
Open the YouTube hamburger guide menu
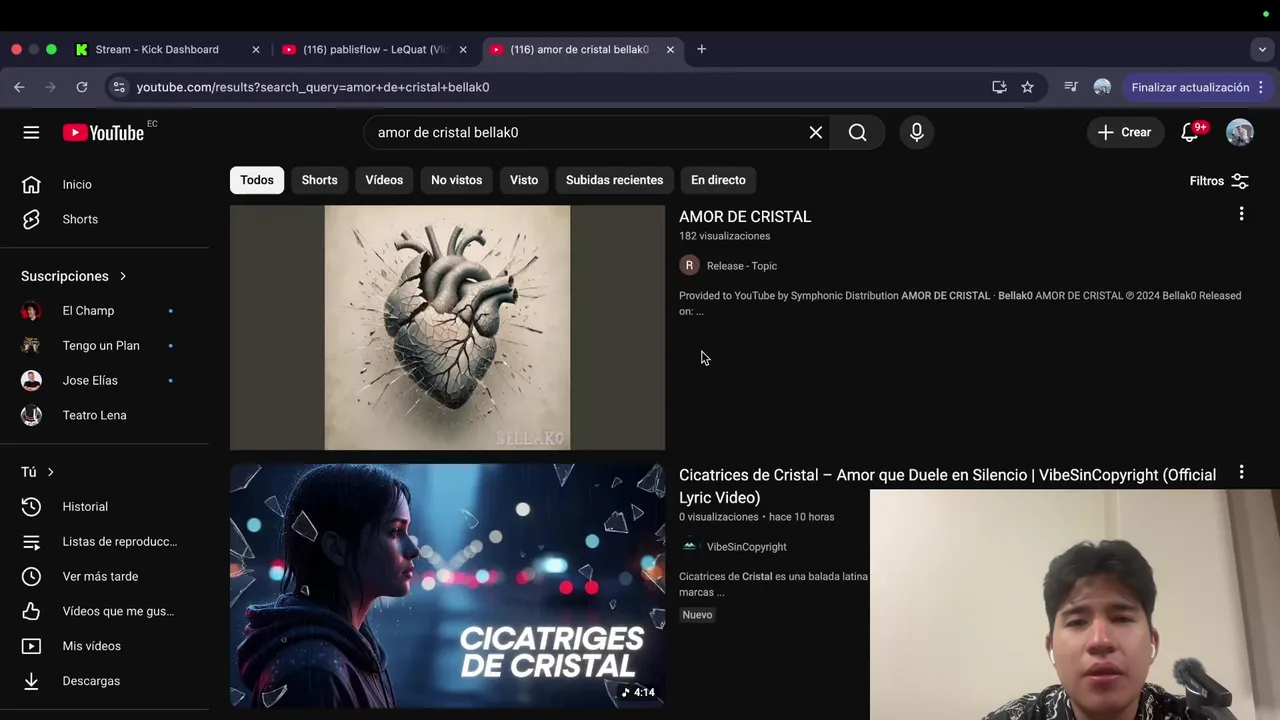[31, 132]
